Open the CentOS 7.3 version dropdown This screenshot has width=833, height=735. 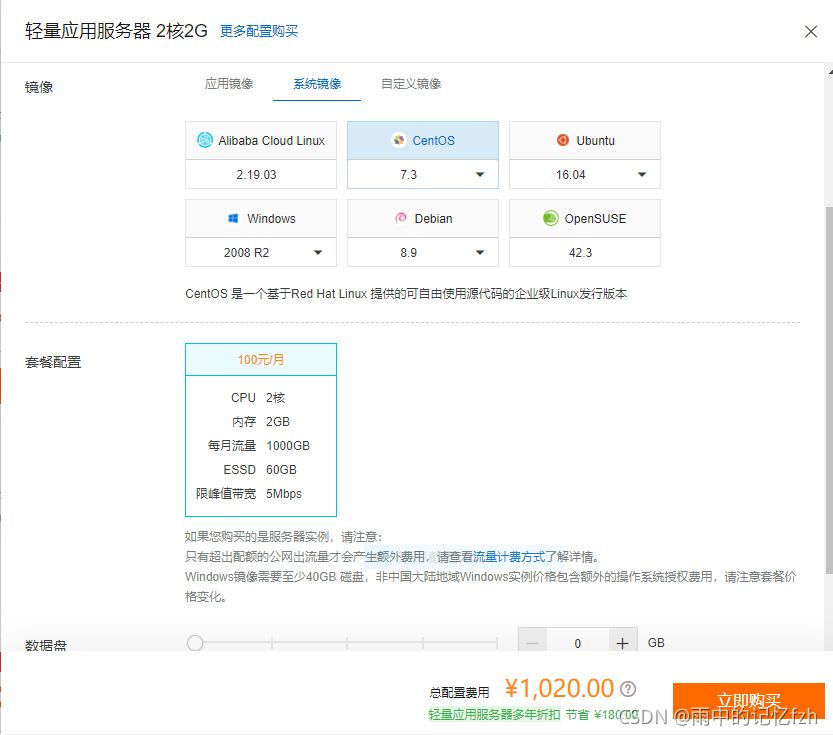click(x=423, y=174)
